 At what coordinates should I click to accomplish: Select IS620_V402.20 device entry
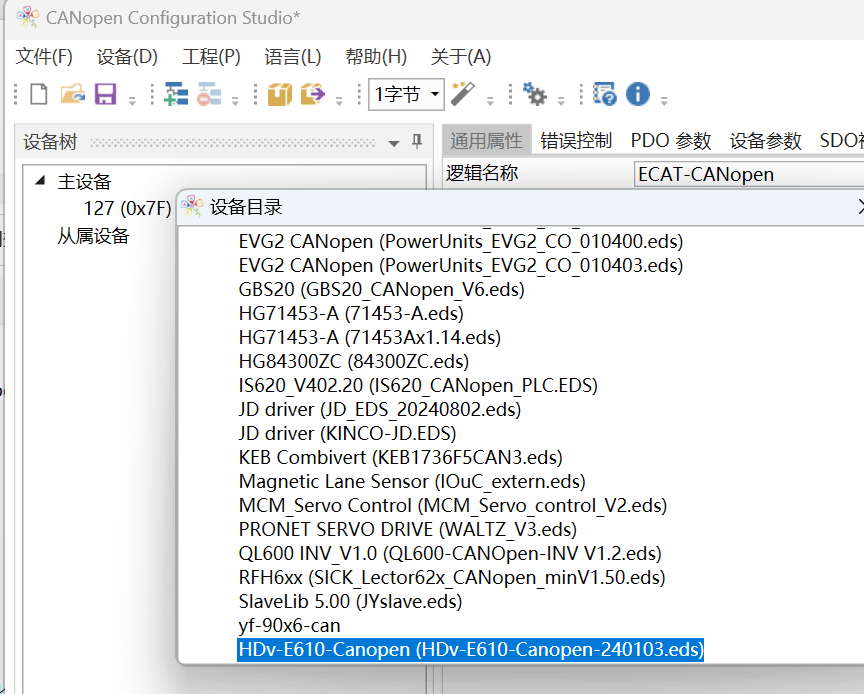418,385
